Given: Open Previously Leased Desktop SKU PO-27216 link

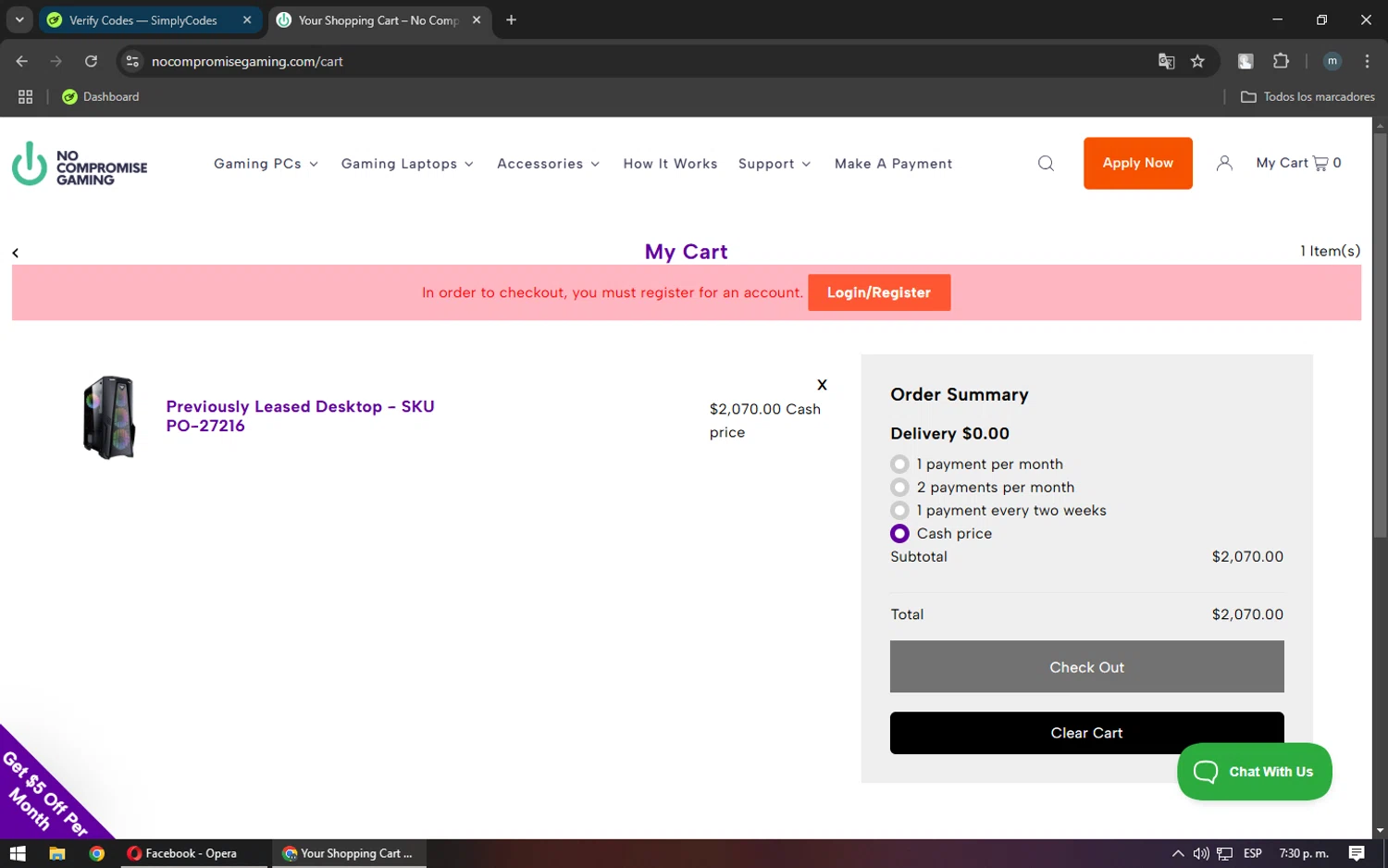Looking at the screenshot, I should pos(300,415).
